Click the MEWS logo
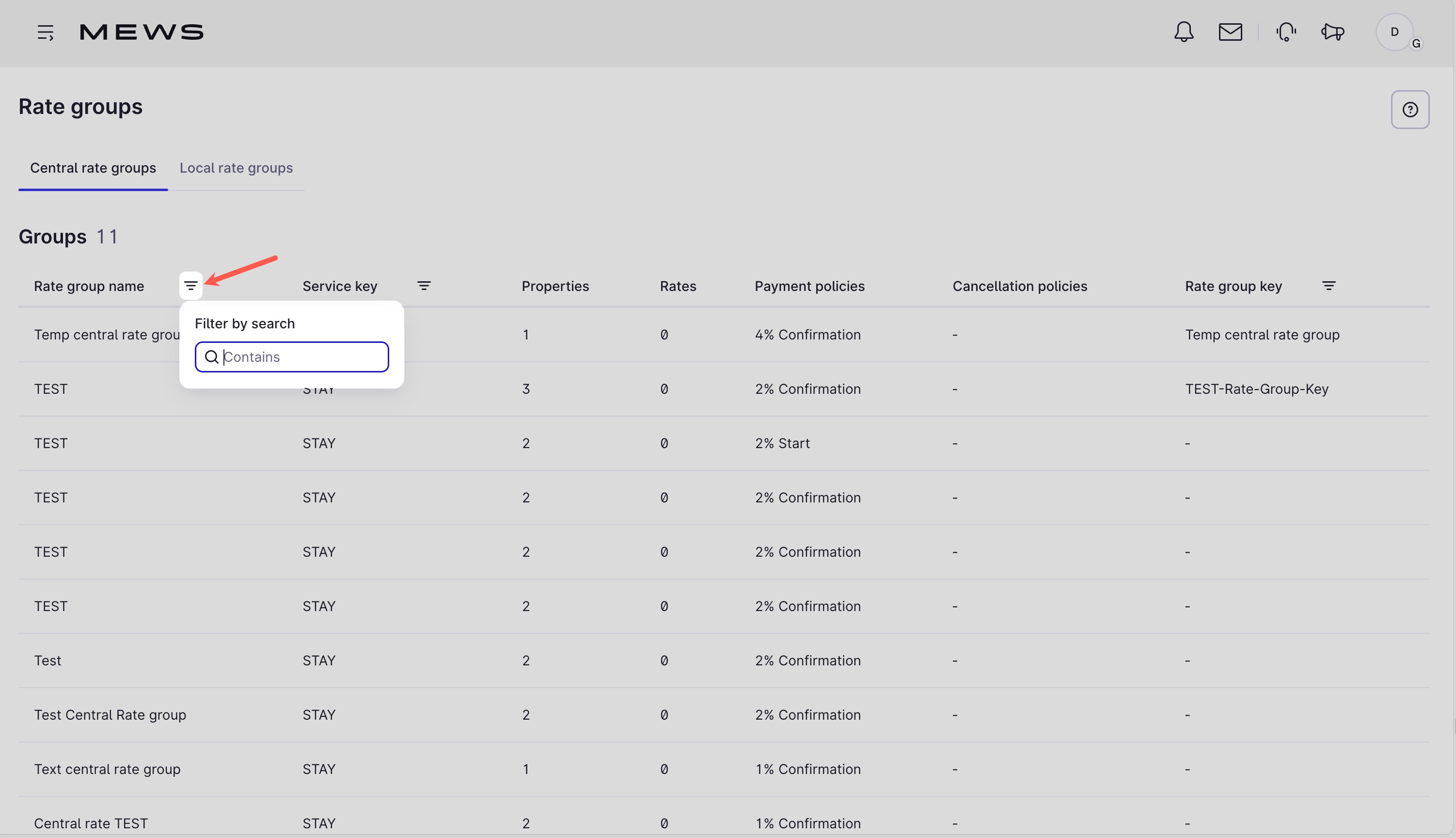The height and width of the screenshot is (838, 1456). (x=142, y=32)
